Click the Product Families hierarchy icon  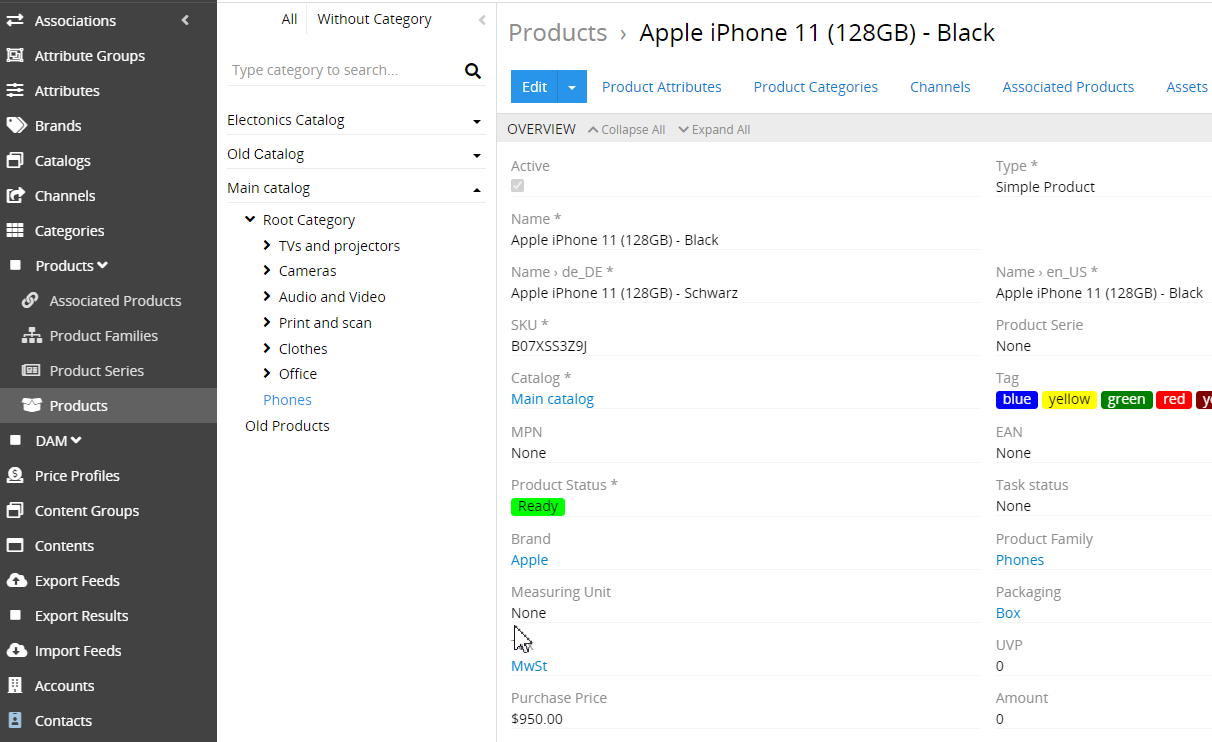(31, 335)
